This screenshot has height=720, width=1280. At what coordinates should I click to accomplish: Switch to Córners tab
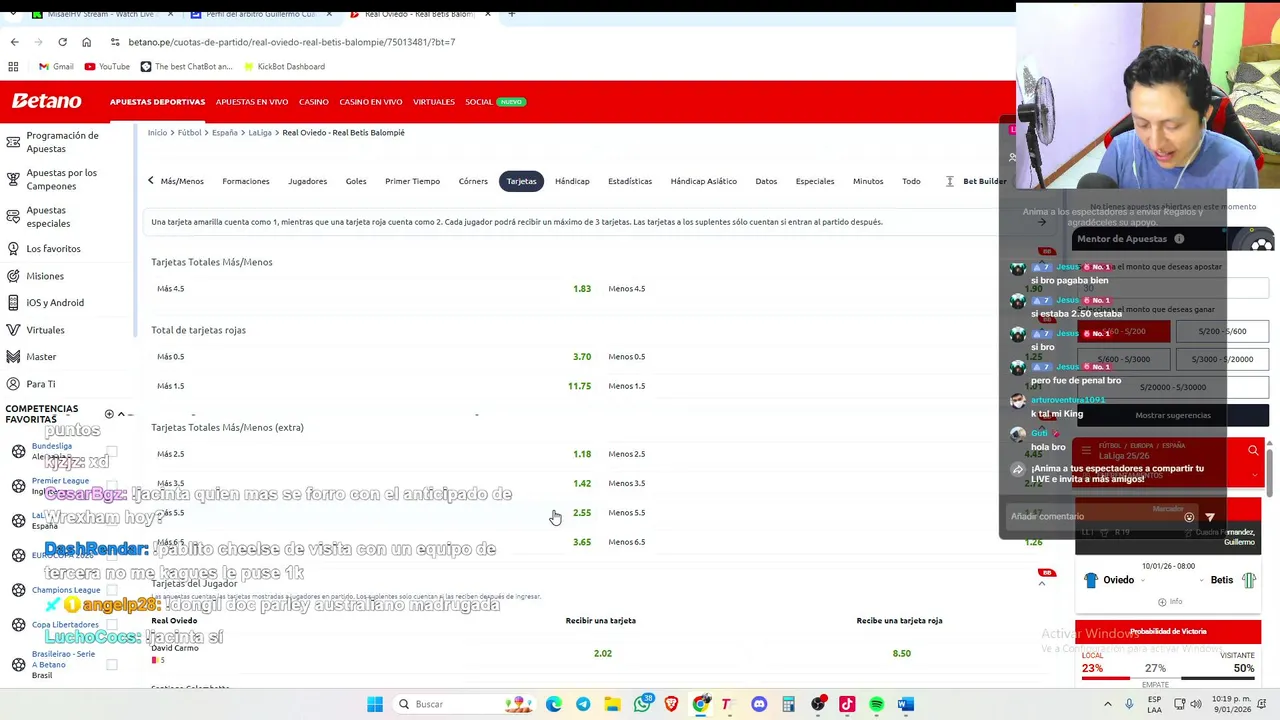[473, 181]
